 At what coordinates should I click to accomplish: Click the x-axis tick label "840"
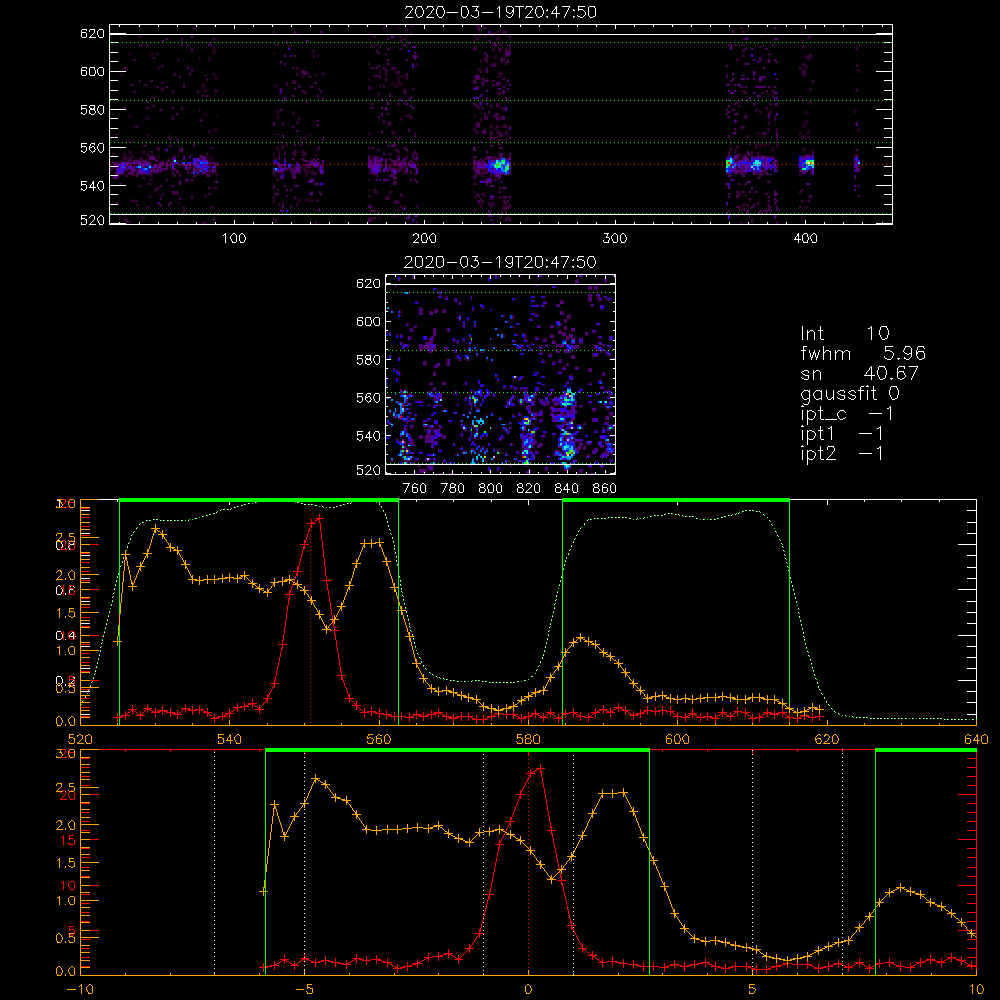coord(566,489)
